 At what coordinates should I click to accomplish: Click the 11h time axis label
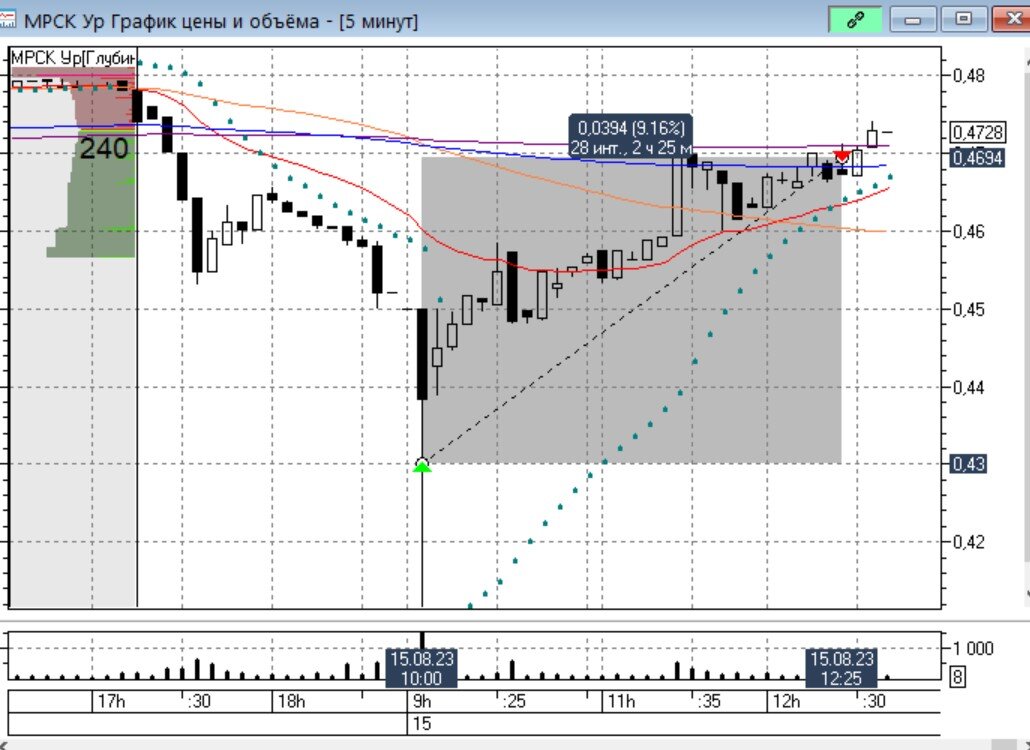coord(621,701)
